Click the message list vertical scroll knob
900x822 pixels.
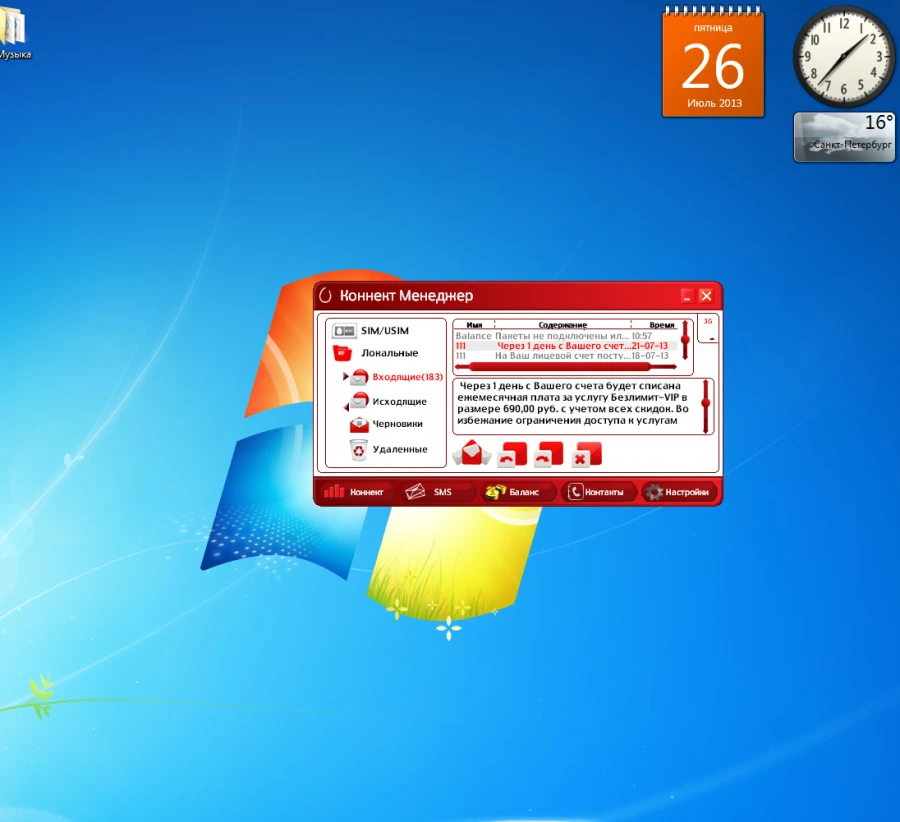[x=685, y=340]
